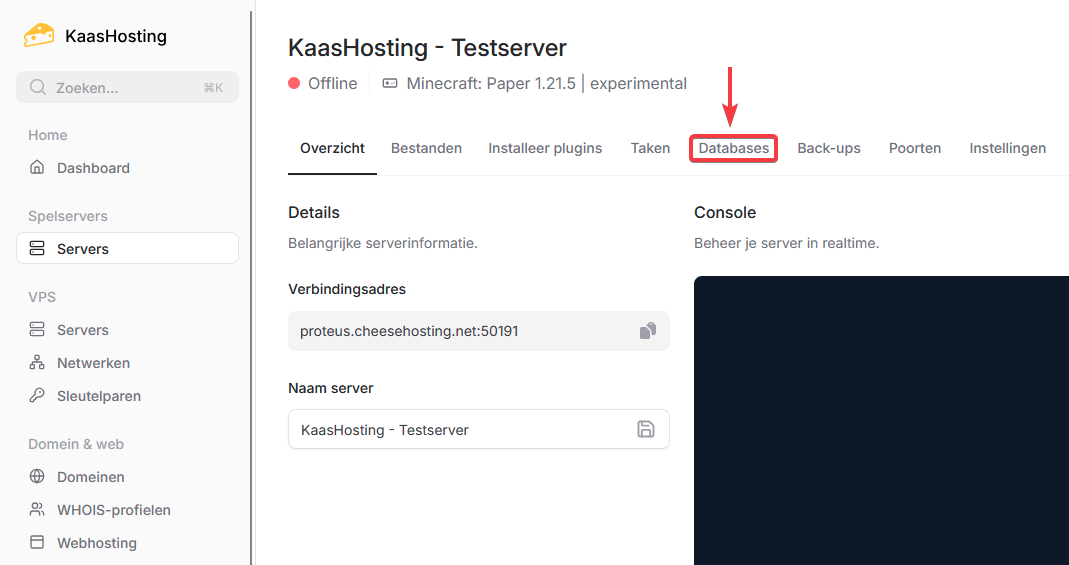This screenshot has width=1069, height=565.
Task: Click inside the dark Console area
Action: (x=881, y=420)
